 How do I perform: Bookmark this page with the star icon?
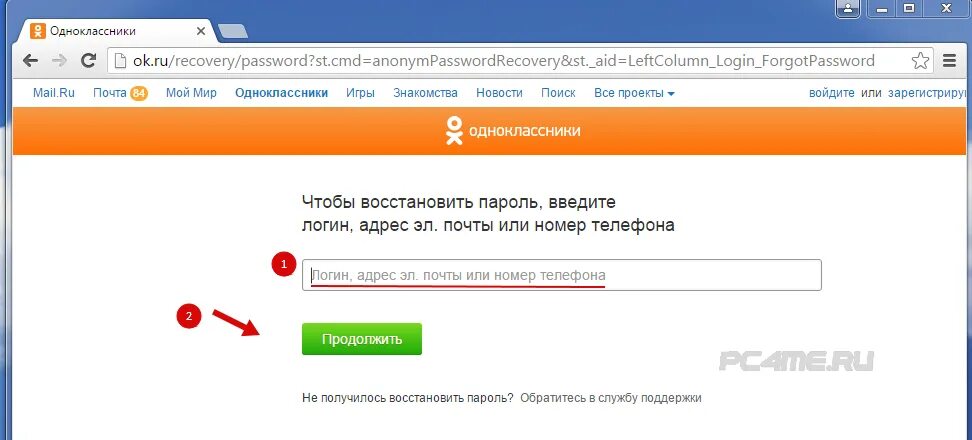921,61
